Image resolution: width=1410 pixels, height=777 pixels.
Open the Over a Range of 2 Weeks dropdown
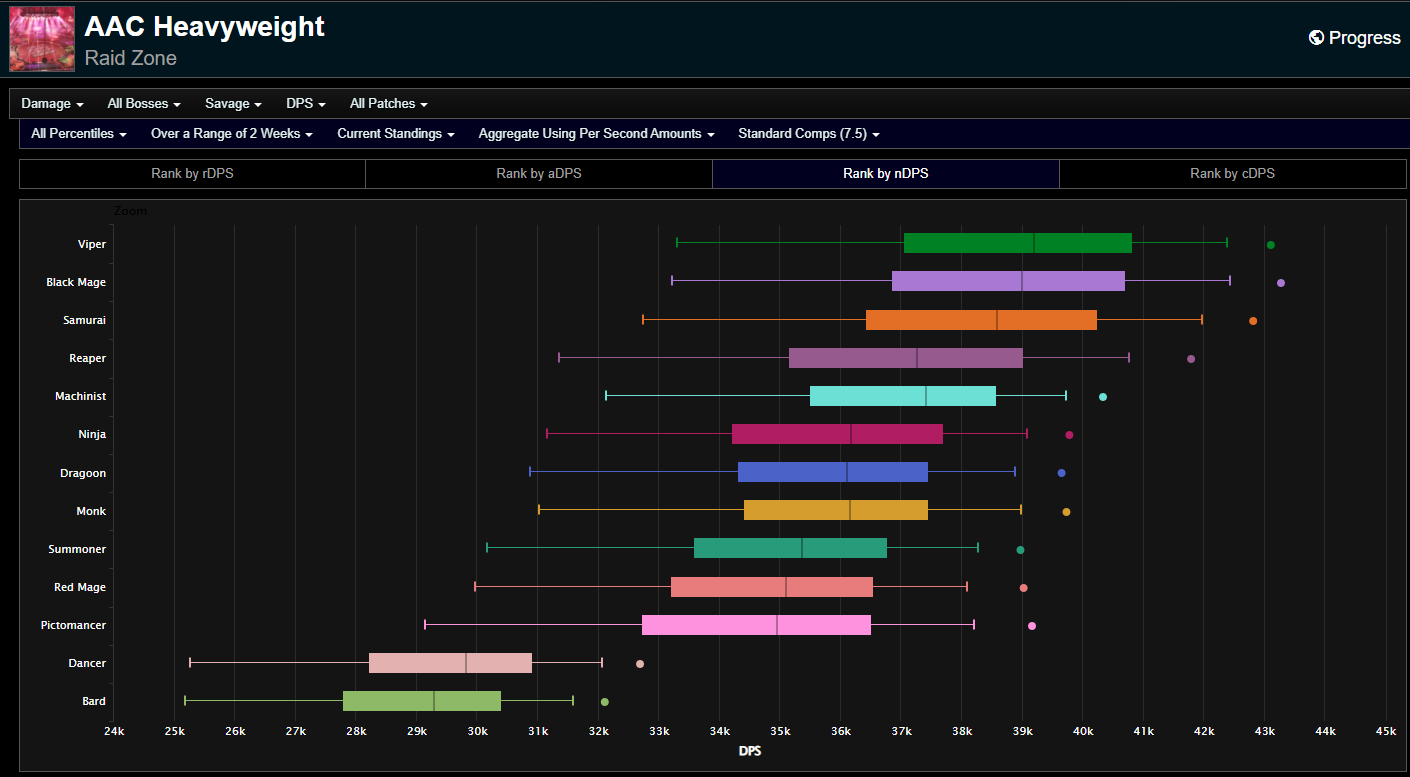(x=232, y=134)
